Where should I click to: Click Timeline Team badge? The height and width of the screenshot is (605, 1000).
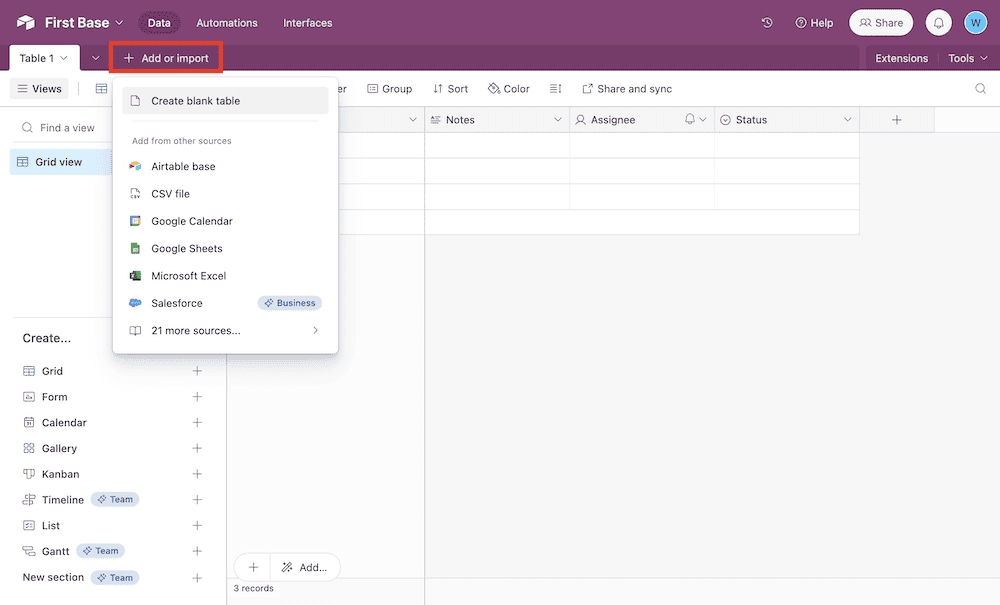tap(115, 499)
